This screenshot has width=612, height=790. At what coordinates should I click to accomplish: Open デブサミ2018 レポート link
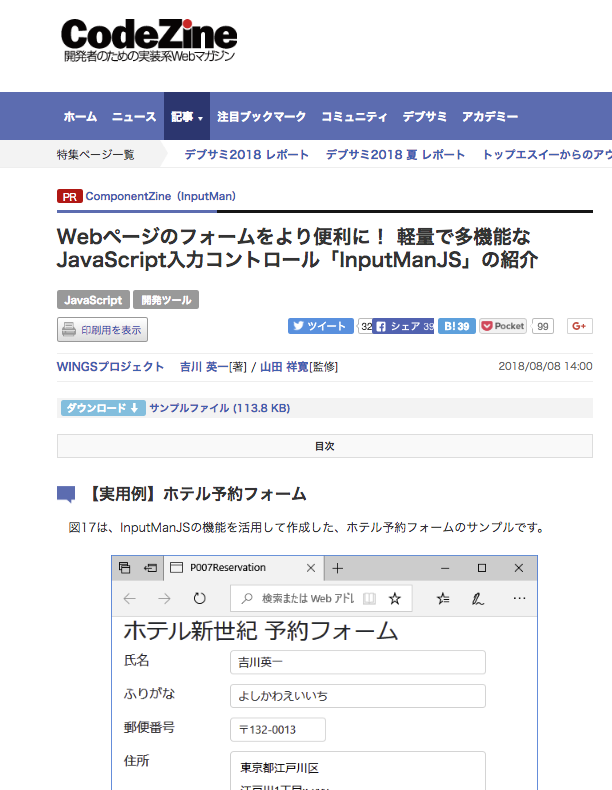pos(246,155)
